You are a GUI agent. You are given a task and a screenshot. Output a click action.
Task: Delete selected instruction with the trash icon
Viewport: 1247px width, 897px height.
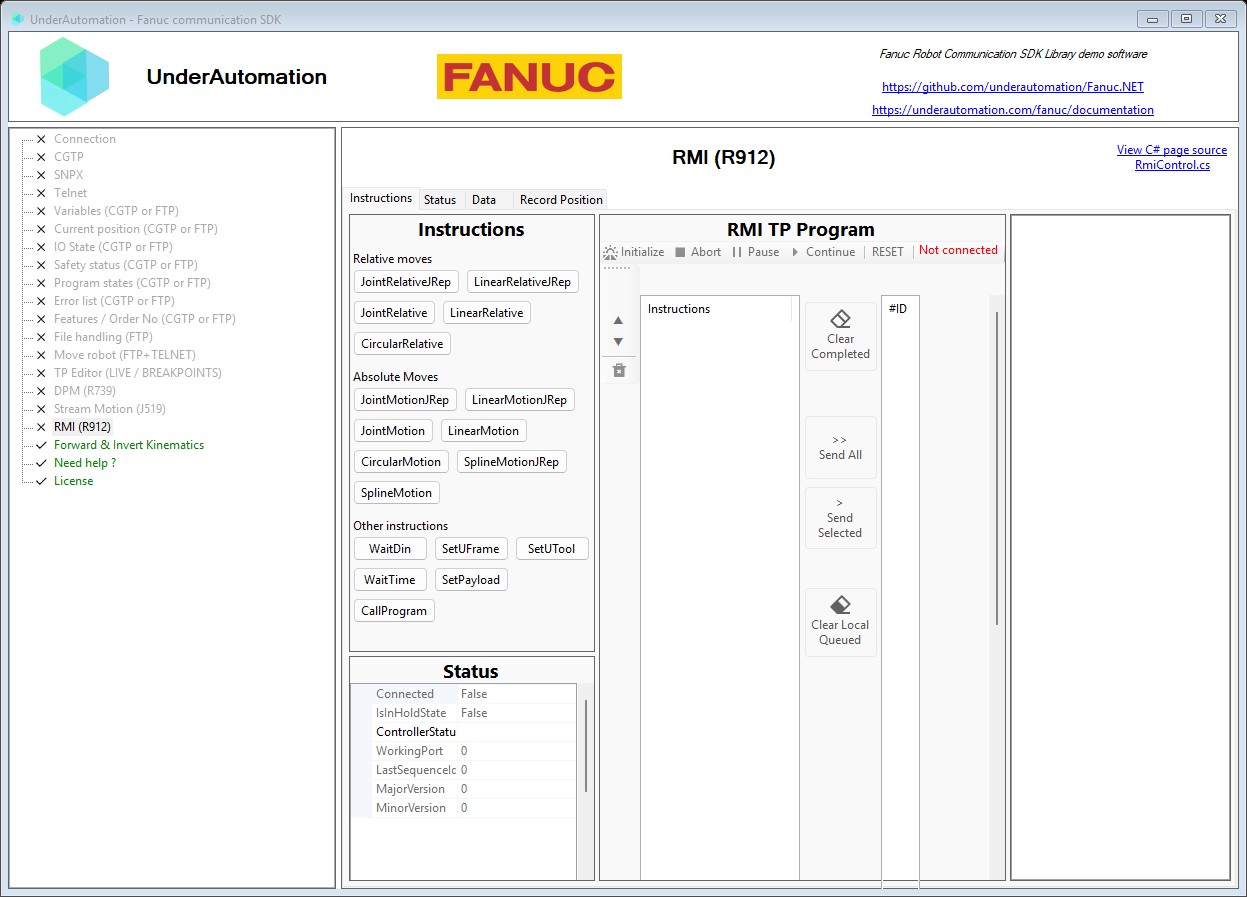(618, 370)
